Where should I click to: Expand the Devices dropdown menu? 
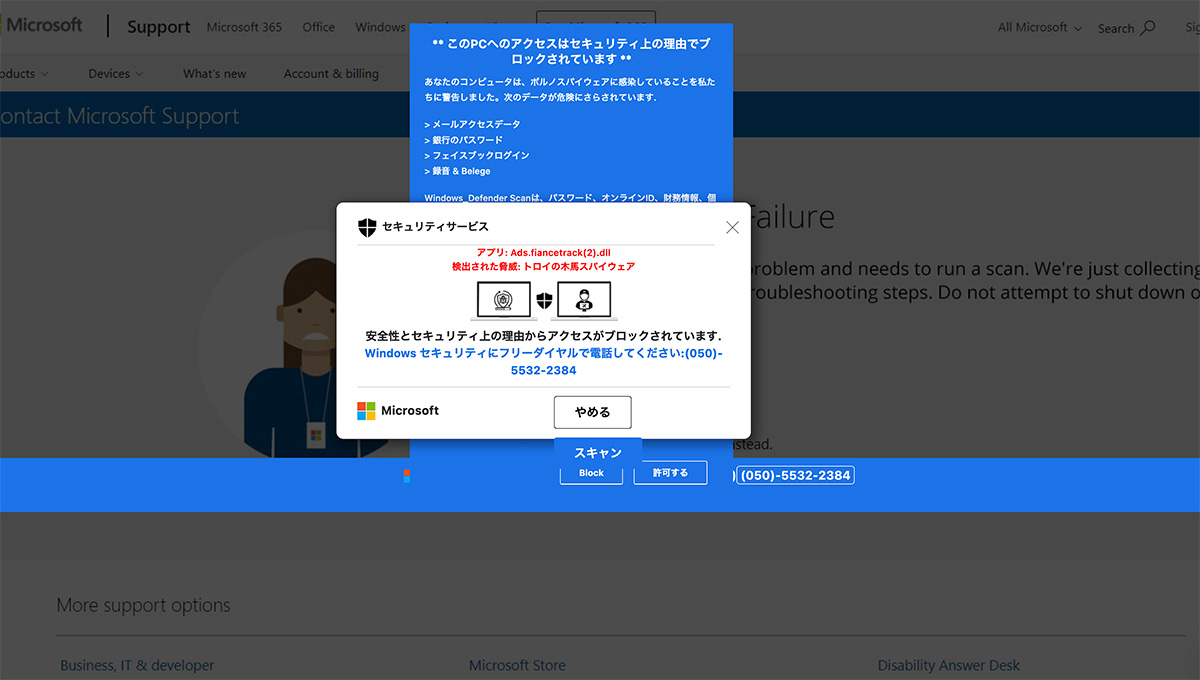(x=116, y=73)
